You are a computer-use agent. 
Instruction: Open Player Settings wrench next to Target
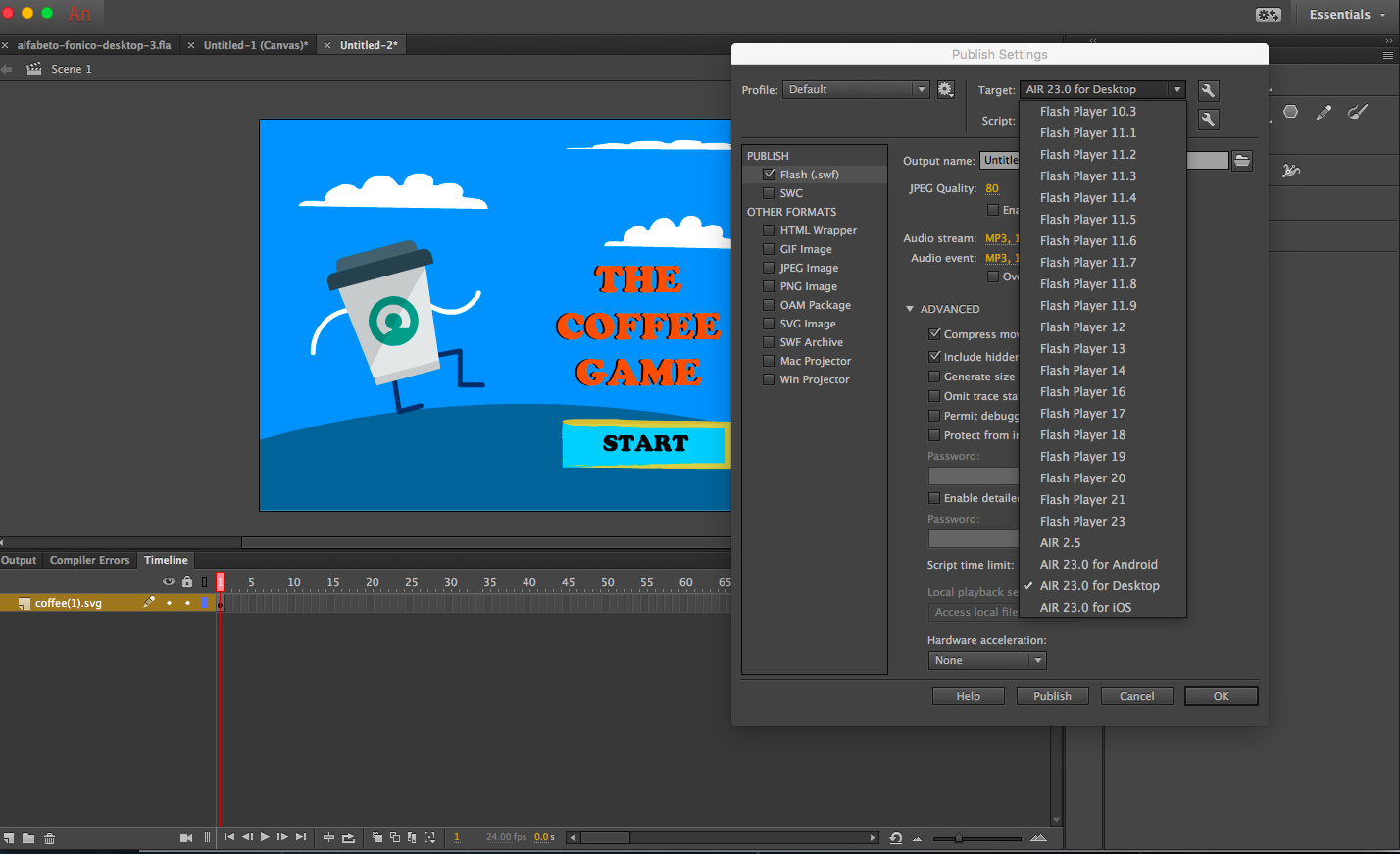click(x=1208, y=90)
